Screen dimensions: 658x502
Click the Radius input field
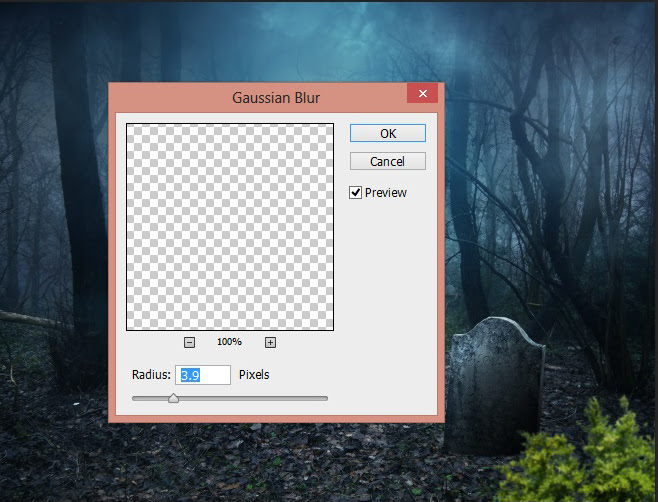tap(203, 375)
